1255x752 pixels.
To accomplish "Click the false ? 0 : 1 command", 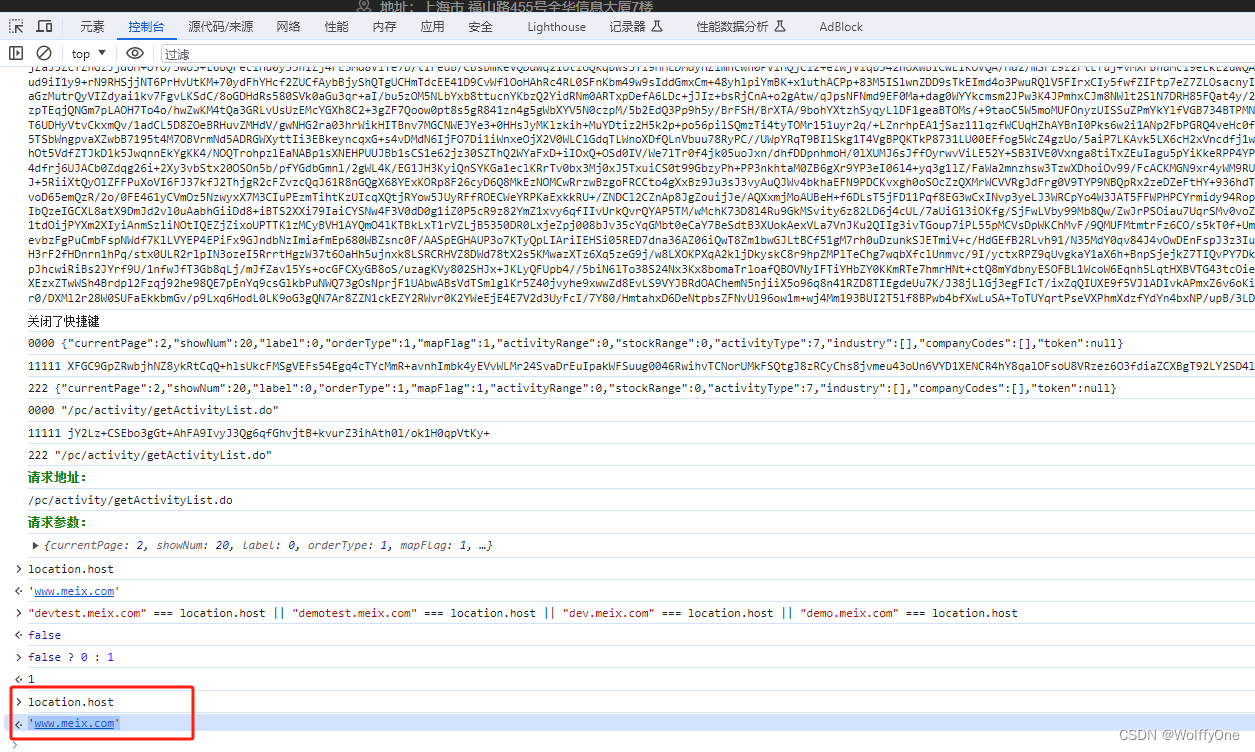I will (71, 657).
